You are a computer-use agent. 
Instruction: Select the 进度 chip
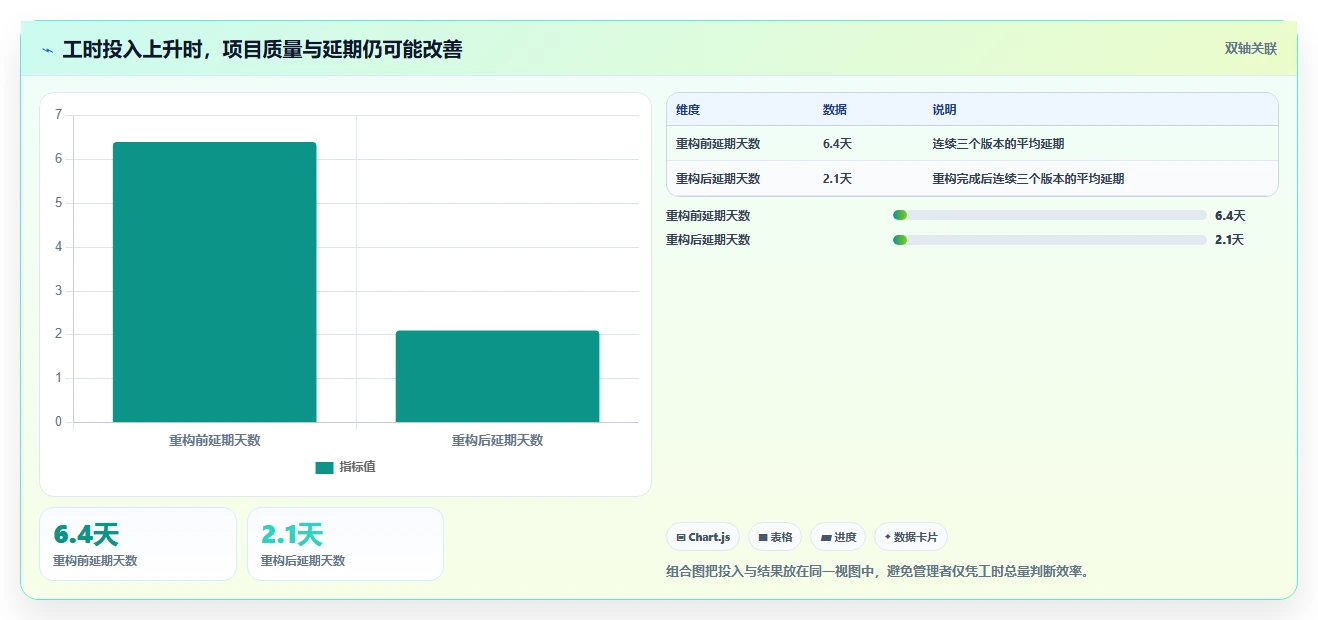(x=838, y=537)
